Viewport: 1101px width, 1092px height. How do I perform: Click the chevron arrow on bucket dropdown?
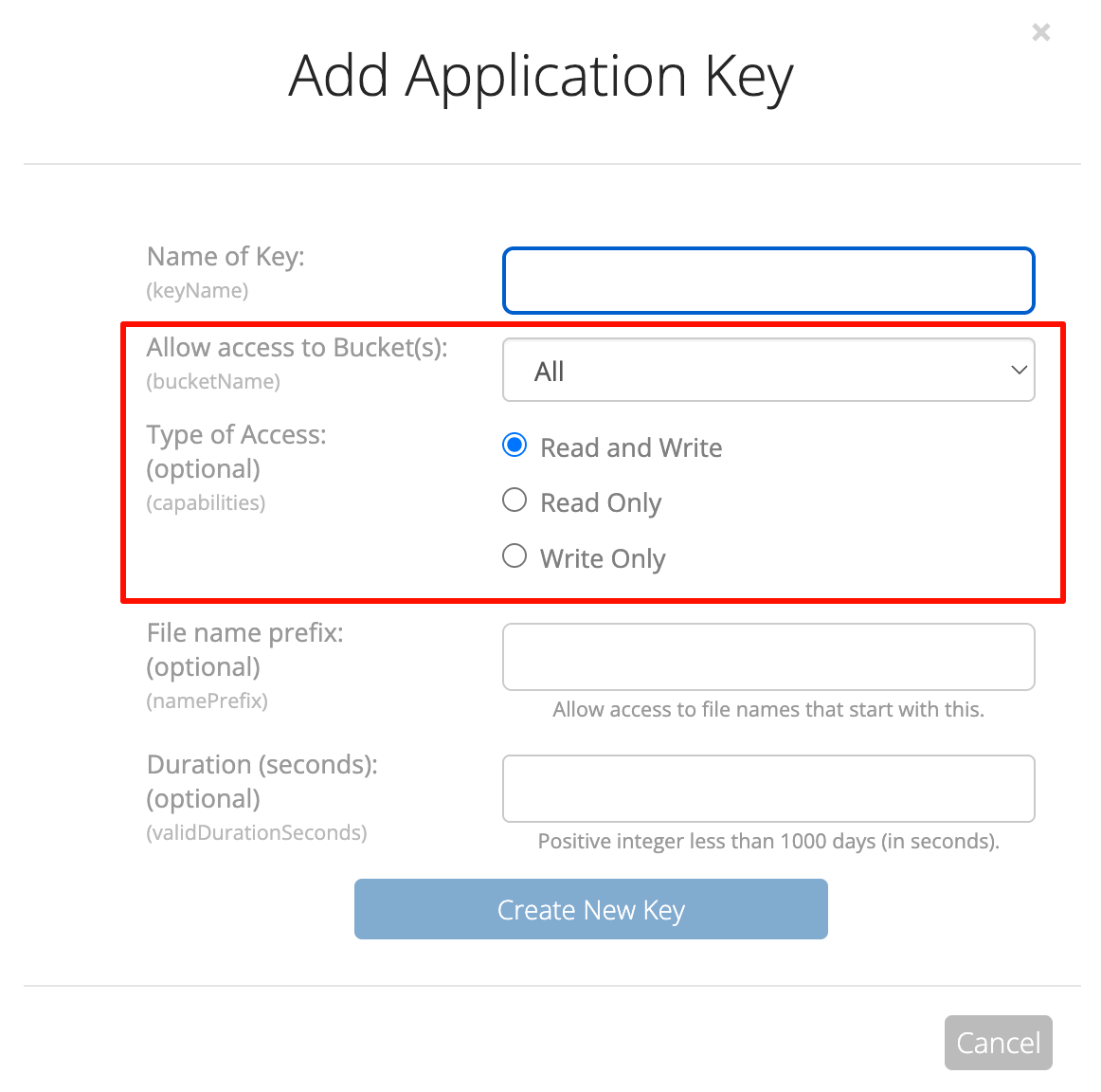pyautogui.click(x=1019, y=371)
